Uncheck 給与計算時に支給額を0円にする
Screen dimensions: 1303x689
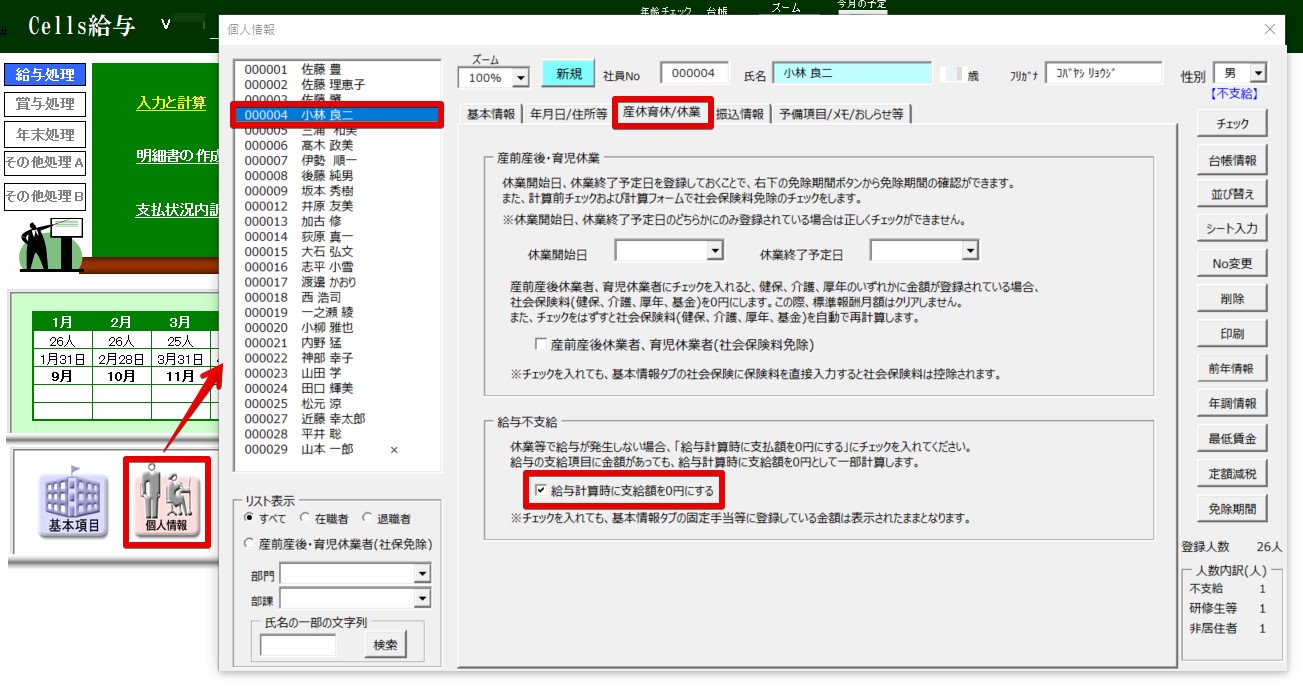tap(541, 491)
